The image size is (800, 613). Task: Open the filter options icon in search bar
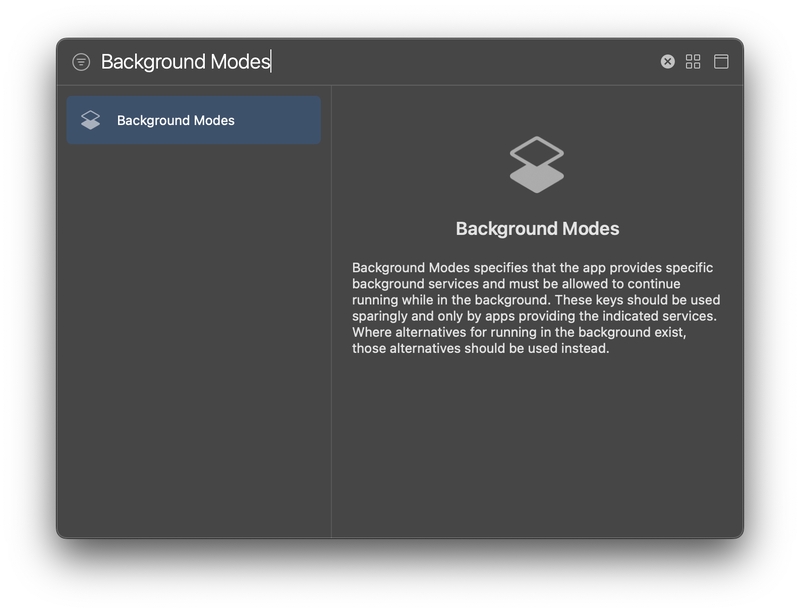81,62
